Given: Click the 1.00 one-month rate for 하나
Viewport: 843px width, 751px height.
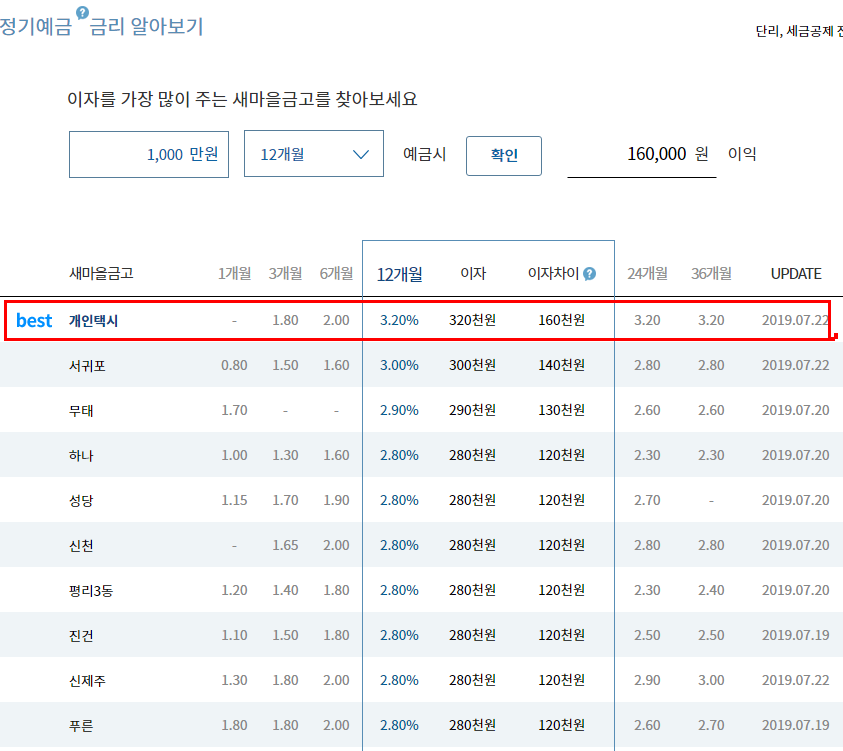Looking at the screenshot, I should [x=234, y=455].
